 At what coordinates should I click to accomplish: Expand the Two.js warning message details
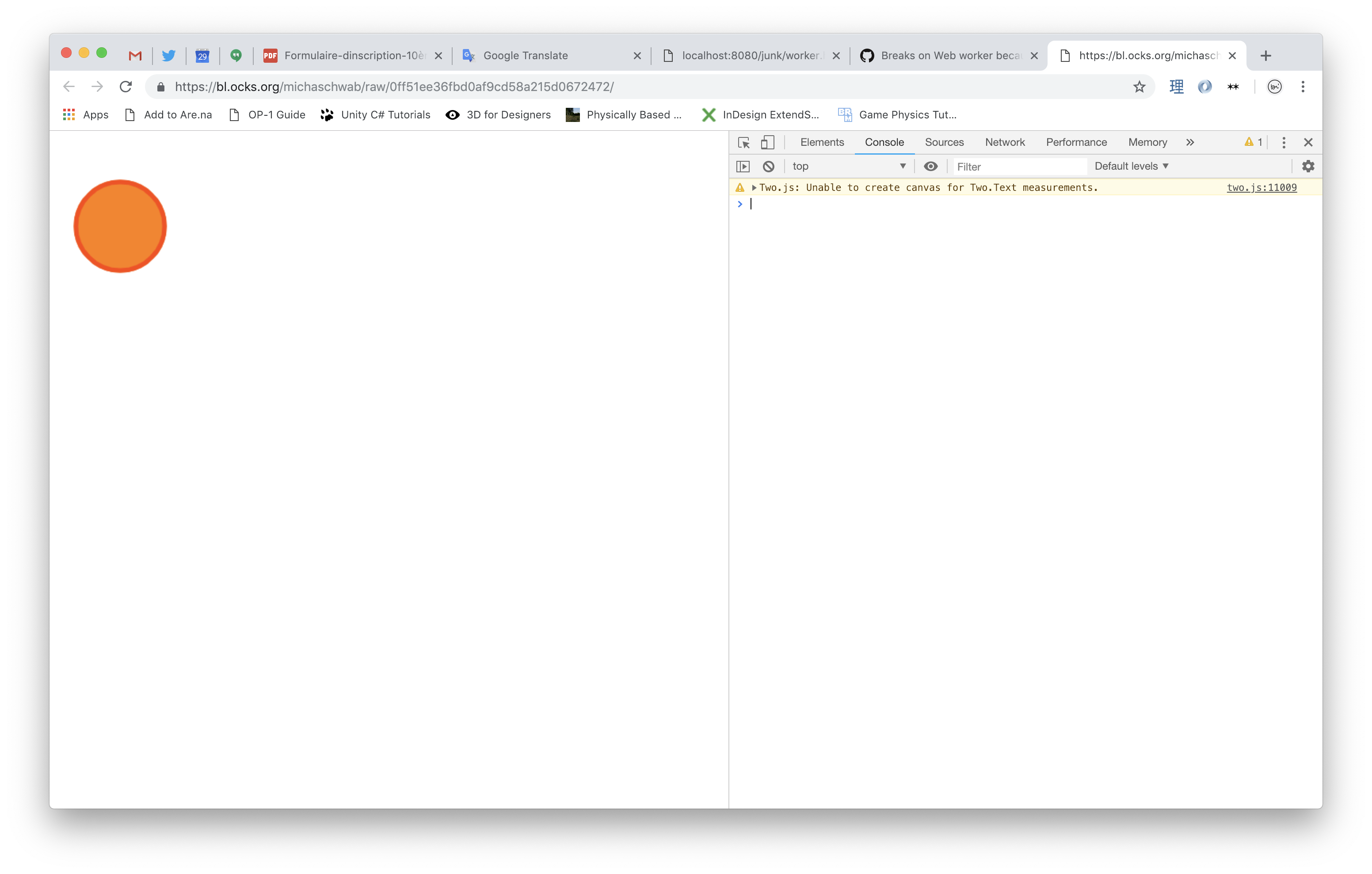coord(753,187)
